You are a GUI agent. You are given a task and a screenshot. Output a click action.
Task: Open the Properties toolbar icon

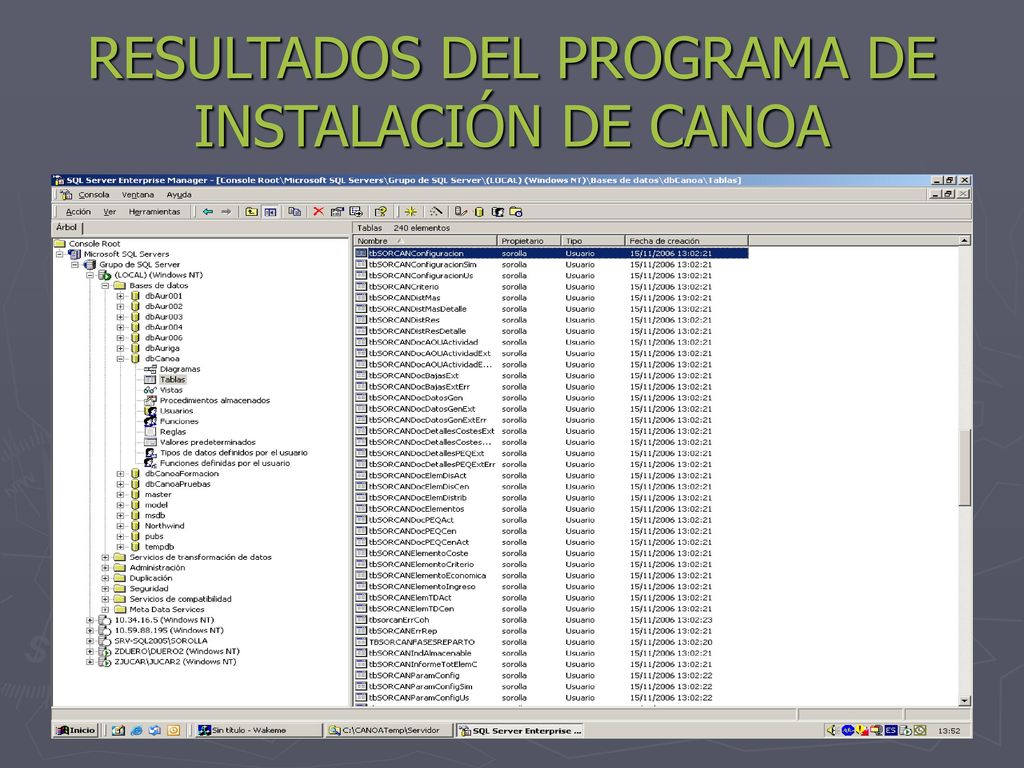[x=337, y=212]
